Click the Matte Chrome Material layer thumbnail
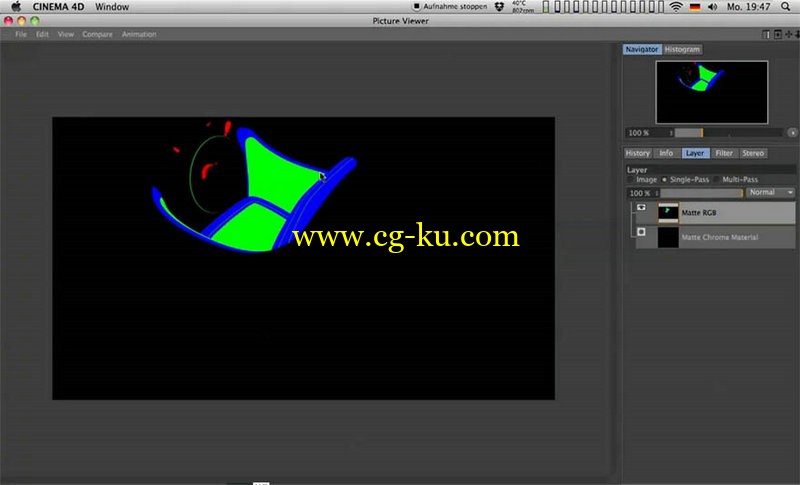Screen dimensions: 800x485 tap(668, 237)
